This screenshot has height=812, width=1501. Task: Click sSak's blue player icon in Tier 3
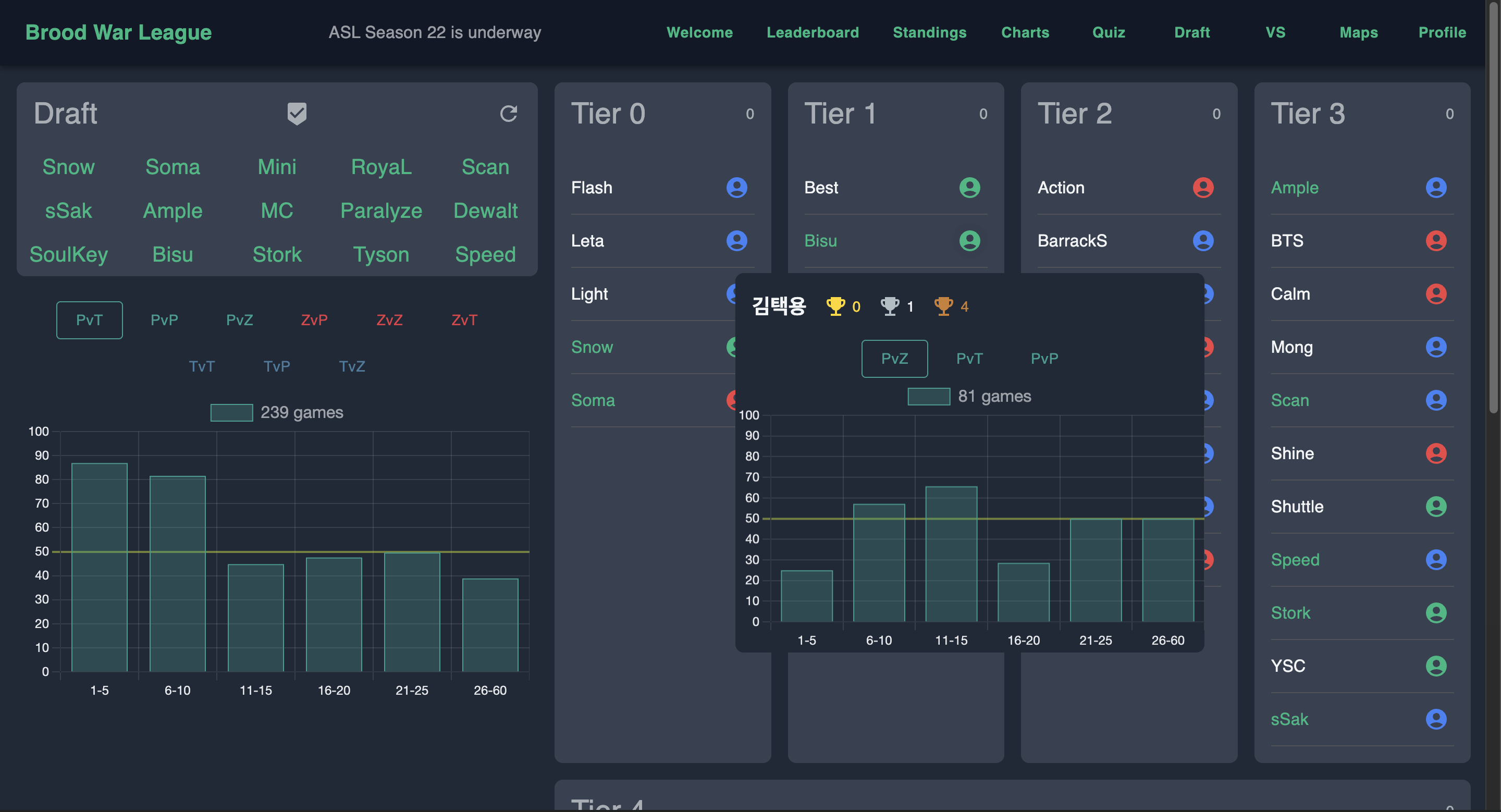click(1436, 719)
